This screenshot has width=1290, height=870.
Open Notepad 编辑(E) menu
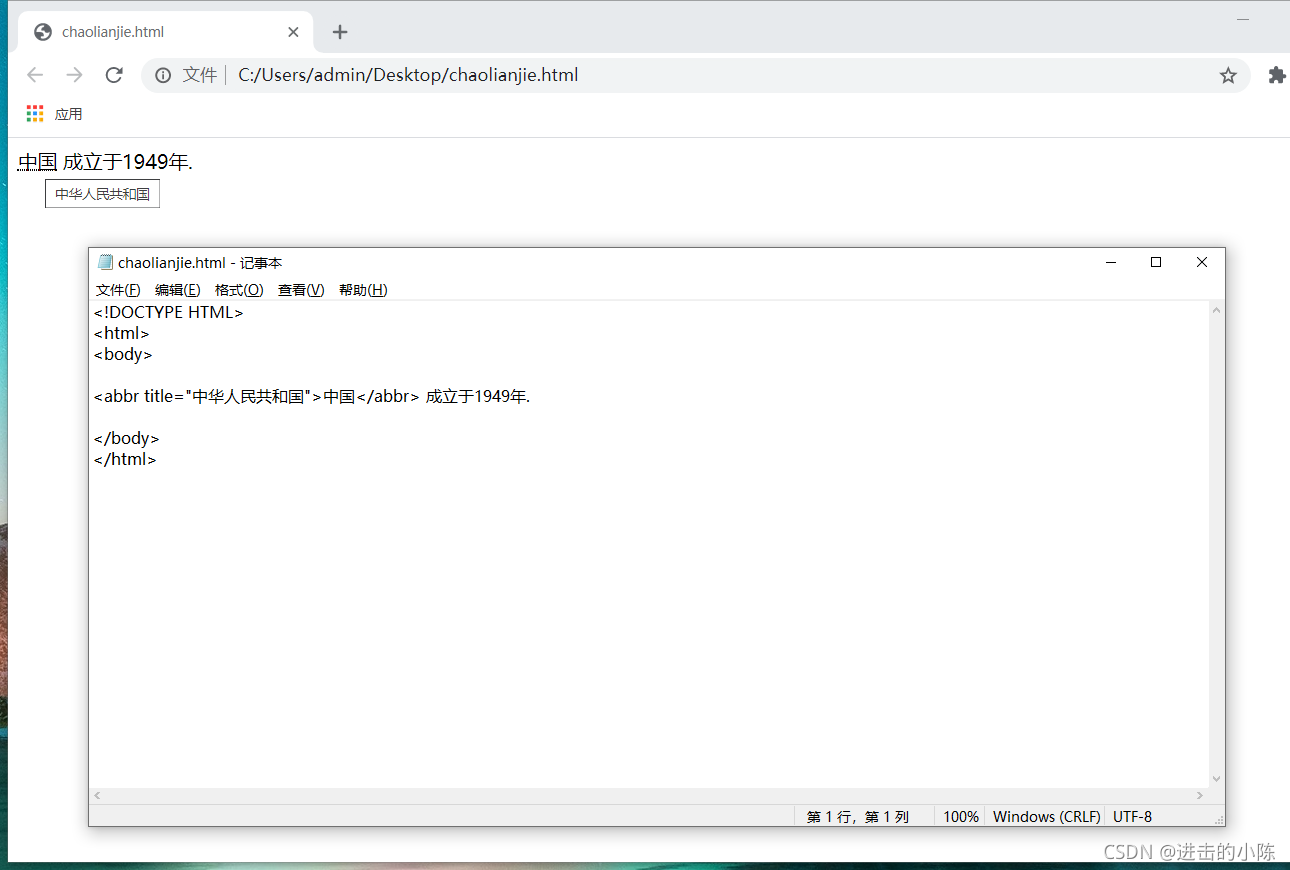(x=178, y=290)
